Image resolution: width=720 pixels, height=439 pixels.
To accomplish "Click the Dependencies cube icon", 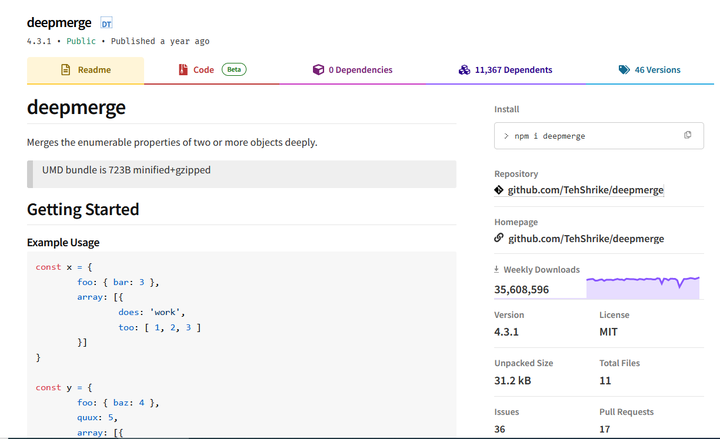I will [x=318, y=70].
